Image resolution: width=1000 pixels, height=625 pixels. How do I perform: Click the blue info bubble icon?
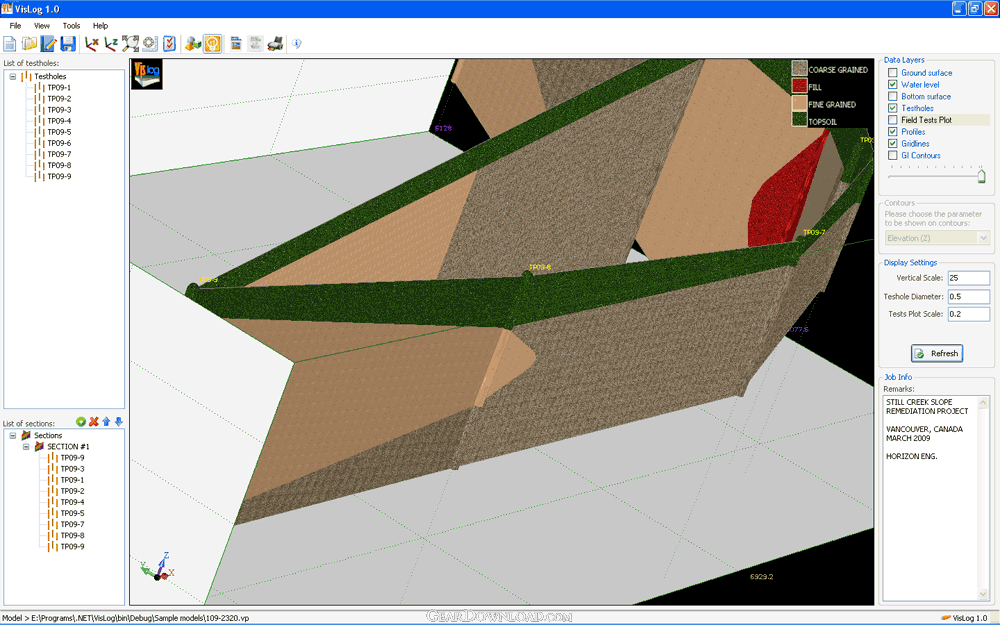click(x=297, y=44)
